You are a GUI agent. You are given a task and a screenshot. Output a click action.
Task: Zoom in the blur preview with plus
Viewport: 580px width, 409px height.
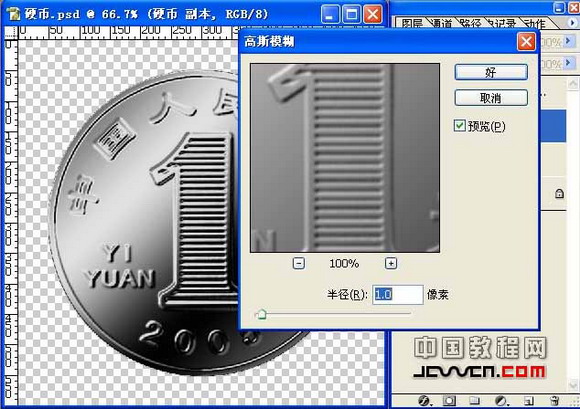[391, 263]
